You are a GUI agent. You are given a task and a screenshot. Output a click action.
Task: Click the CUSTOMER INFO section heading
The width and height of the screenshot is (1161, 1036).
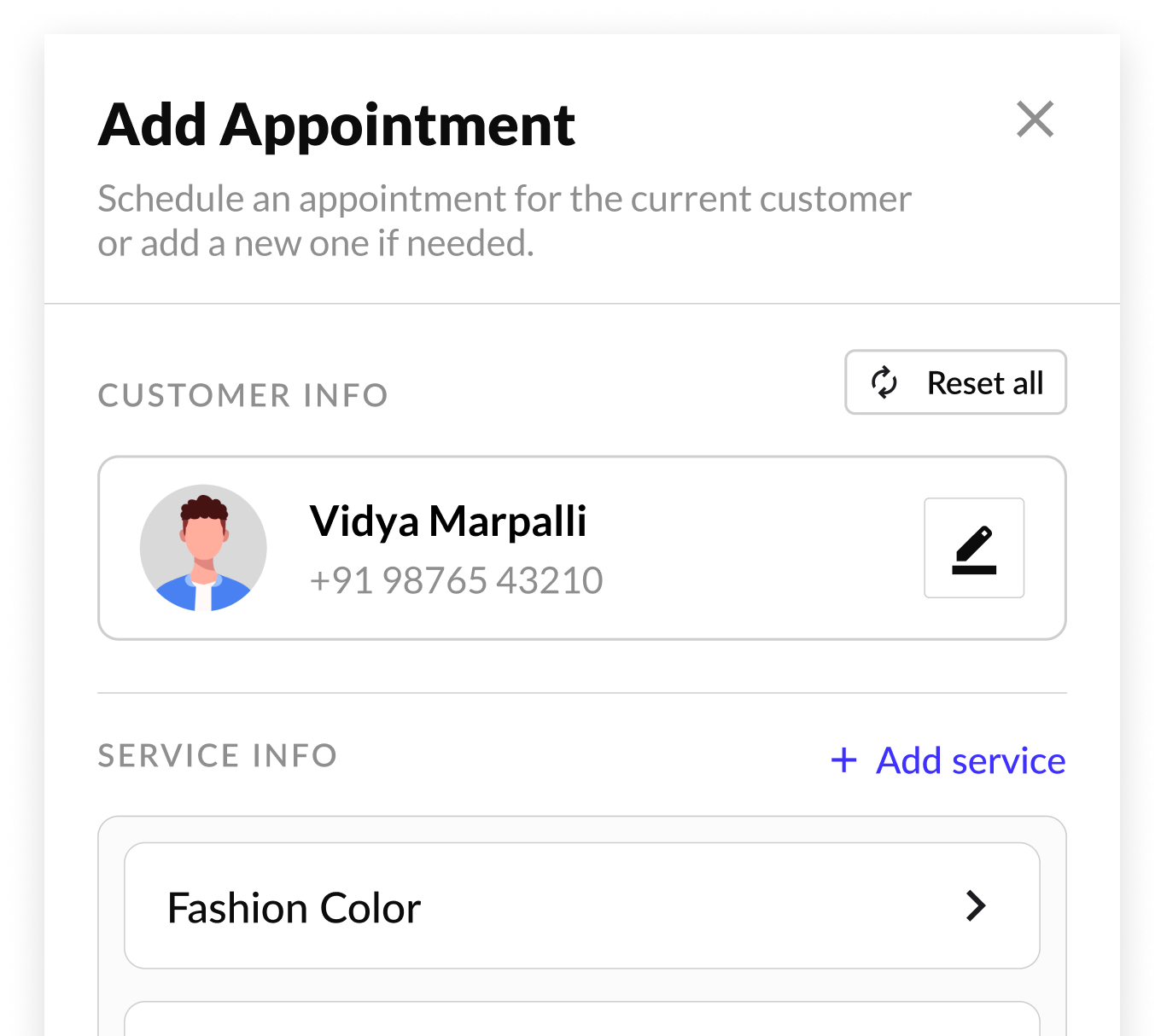242,395
